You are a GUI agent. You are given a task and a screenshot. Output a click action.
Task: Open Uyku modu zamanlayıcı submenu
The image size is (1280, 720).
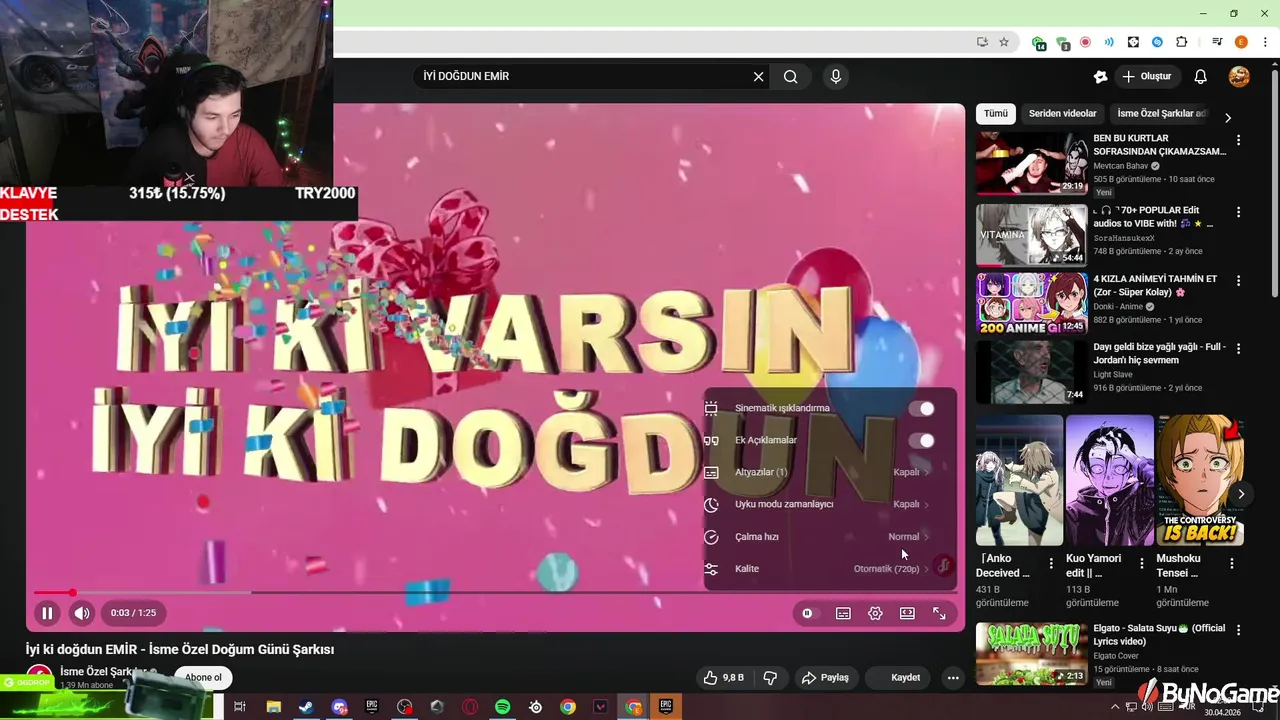point(830,504)
